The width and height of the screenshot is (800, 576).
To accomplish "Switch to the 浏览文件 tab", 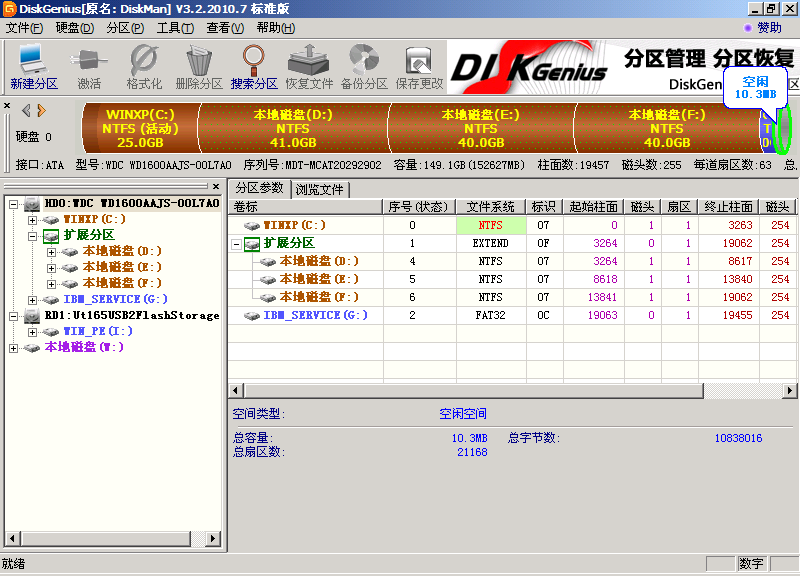I will 320,190.
